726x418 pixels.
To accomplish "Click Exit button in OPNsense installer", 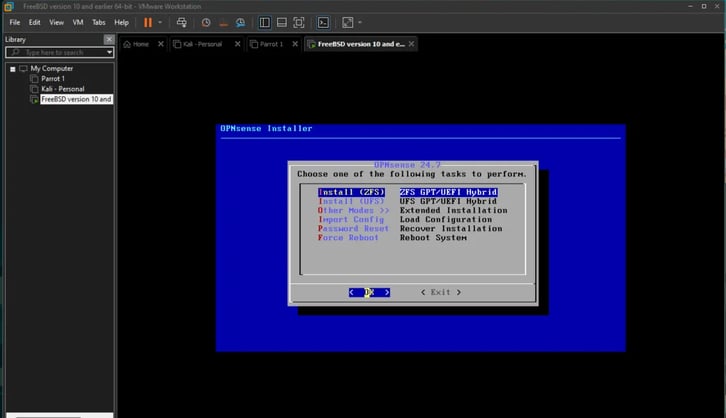I will coord(441,292).
